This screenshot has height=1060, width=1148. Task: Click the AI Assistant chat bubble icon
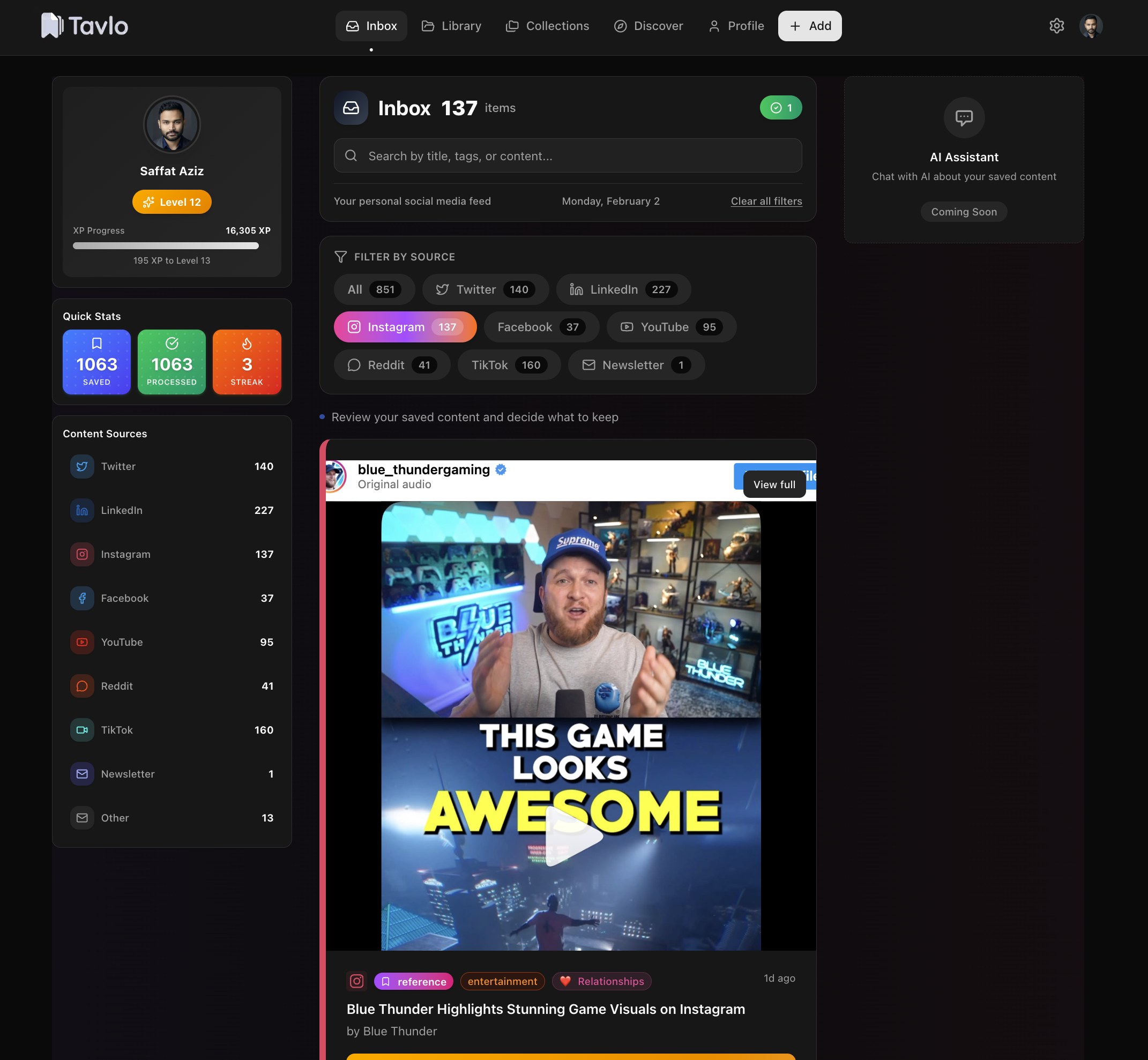tap(963, 117)
